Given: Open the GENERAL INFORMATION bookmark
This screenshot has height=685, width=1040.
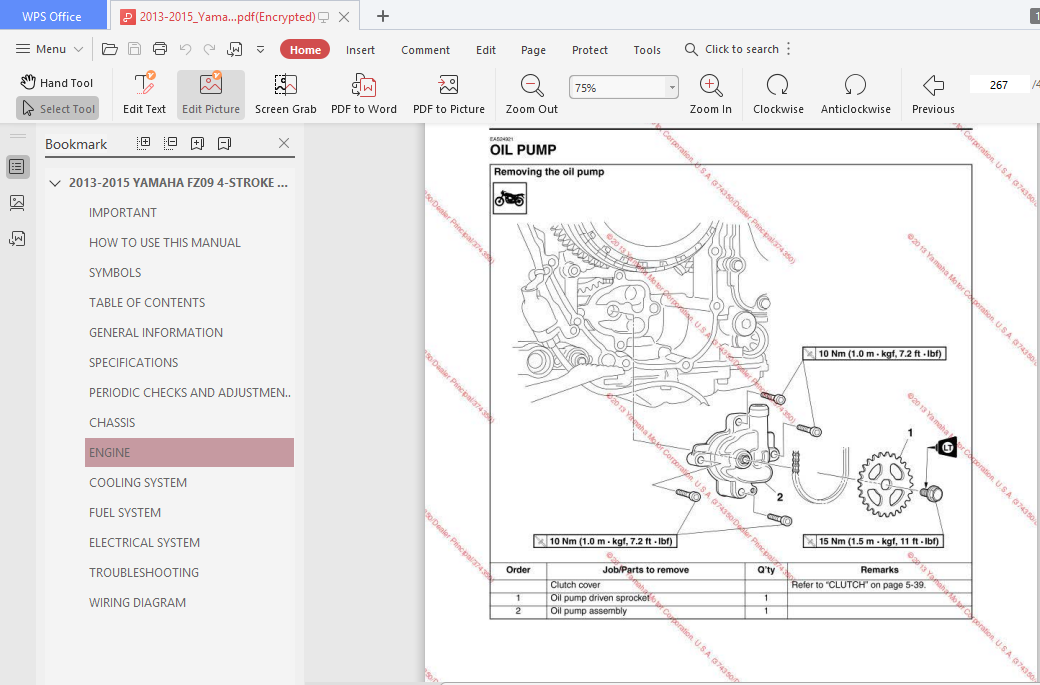Looking at the screenshot, I should 156,332.
